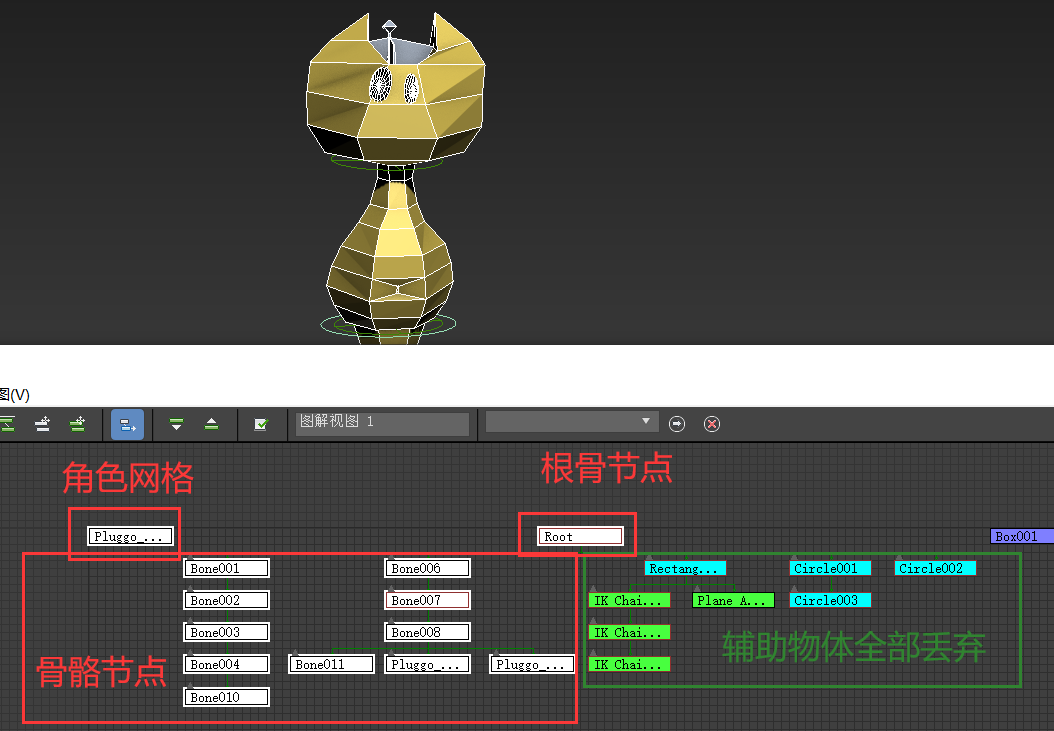Click the red X icon beside the find arrow
1054x731 pixels.
tap(712, 423)
